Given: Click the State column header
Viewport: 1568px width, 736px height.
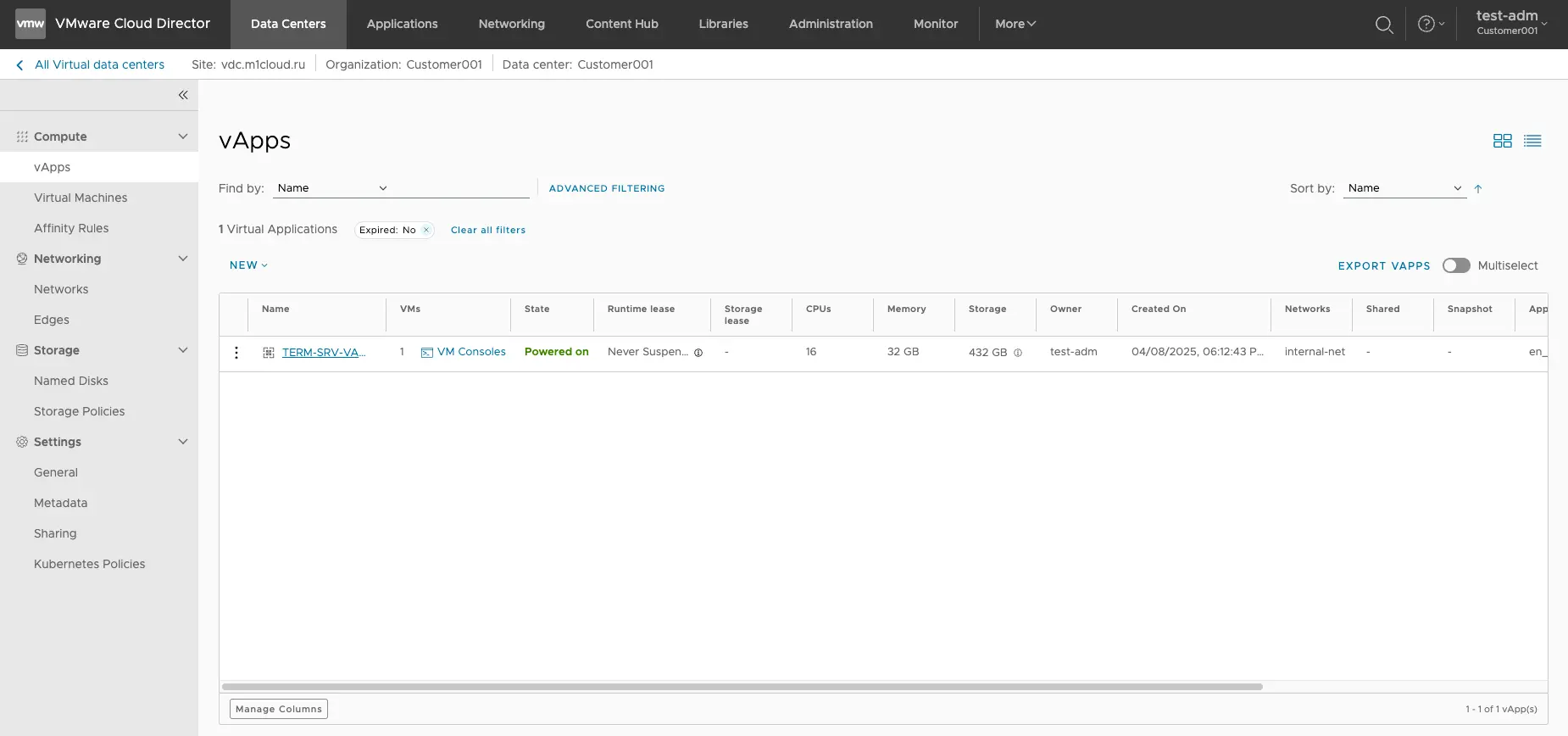Looking at the screenshot, I should point(537,309).
